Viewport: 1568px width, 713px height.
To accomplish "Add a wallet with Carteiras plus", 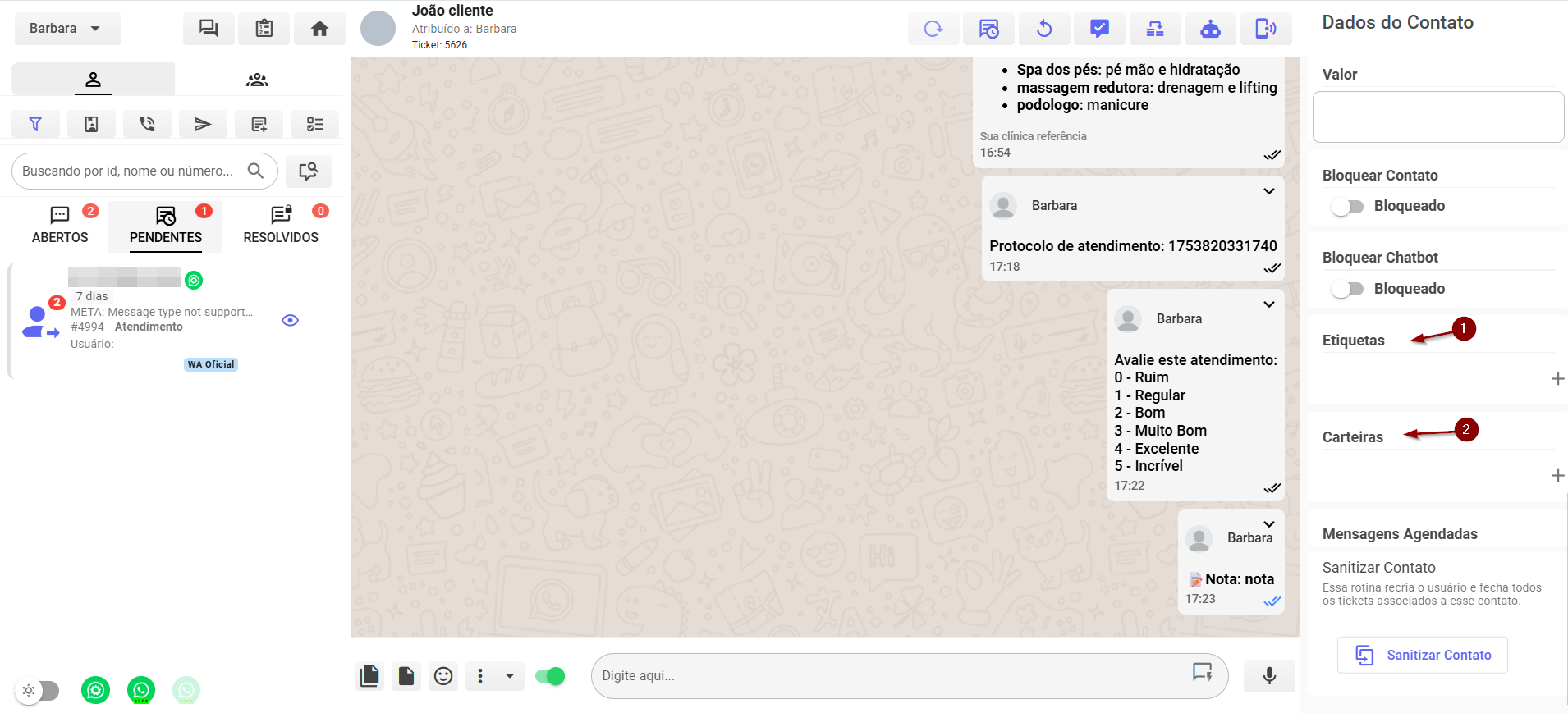I will tap(1557, 475).
